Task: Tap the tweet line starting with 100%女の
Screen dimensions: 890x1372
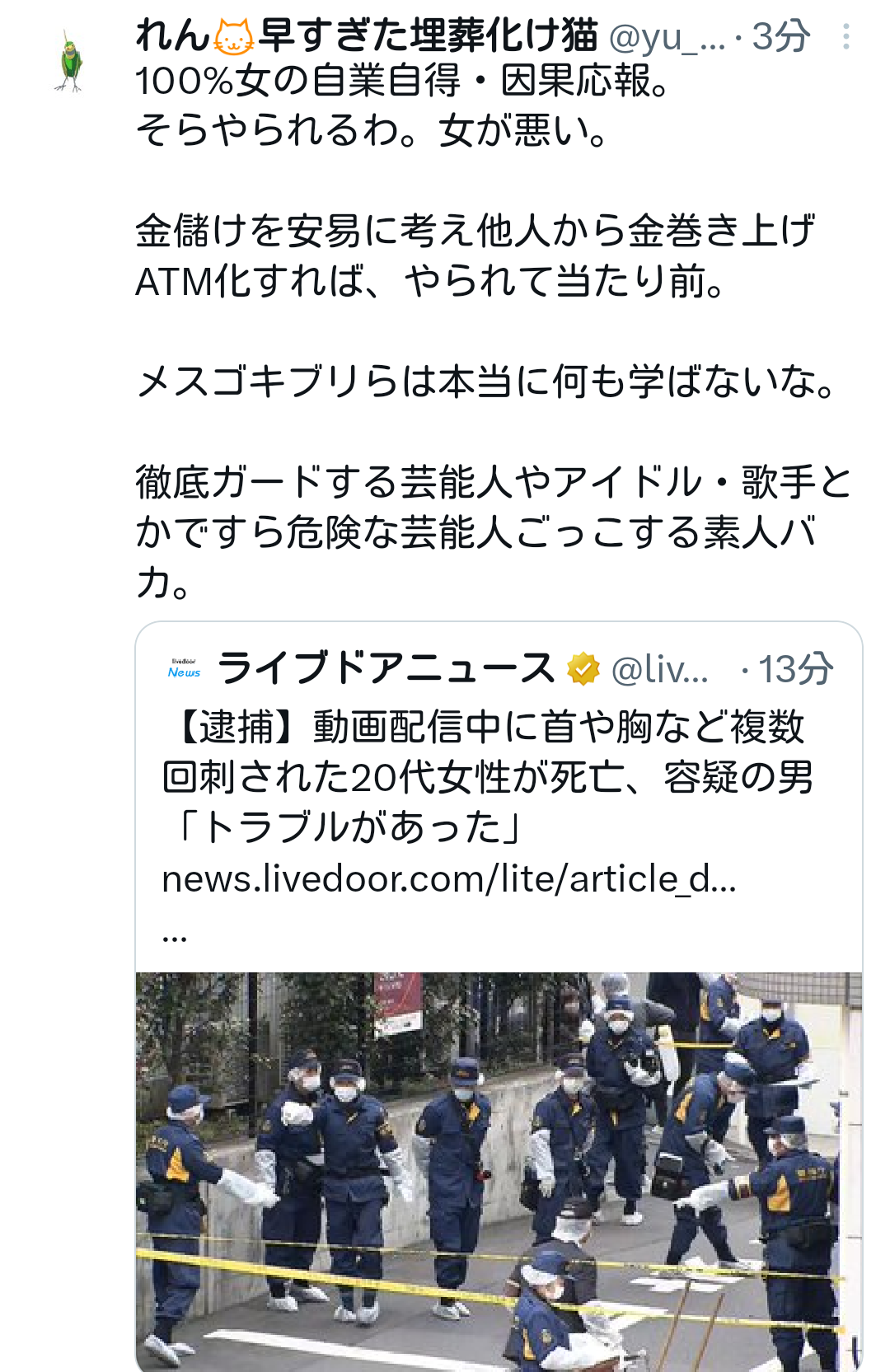Action: pyautogui.click(x=405, y=82)
